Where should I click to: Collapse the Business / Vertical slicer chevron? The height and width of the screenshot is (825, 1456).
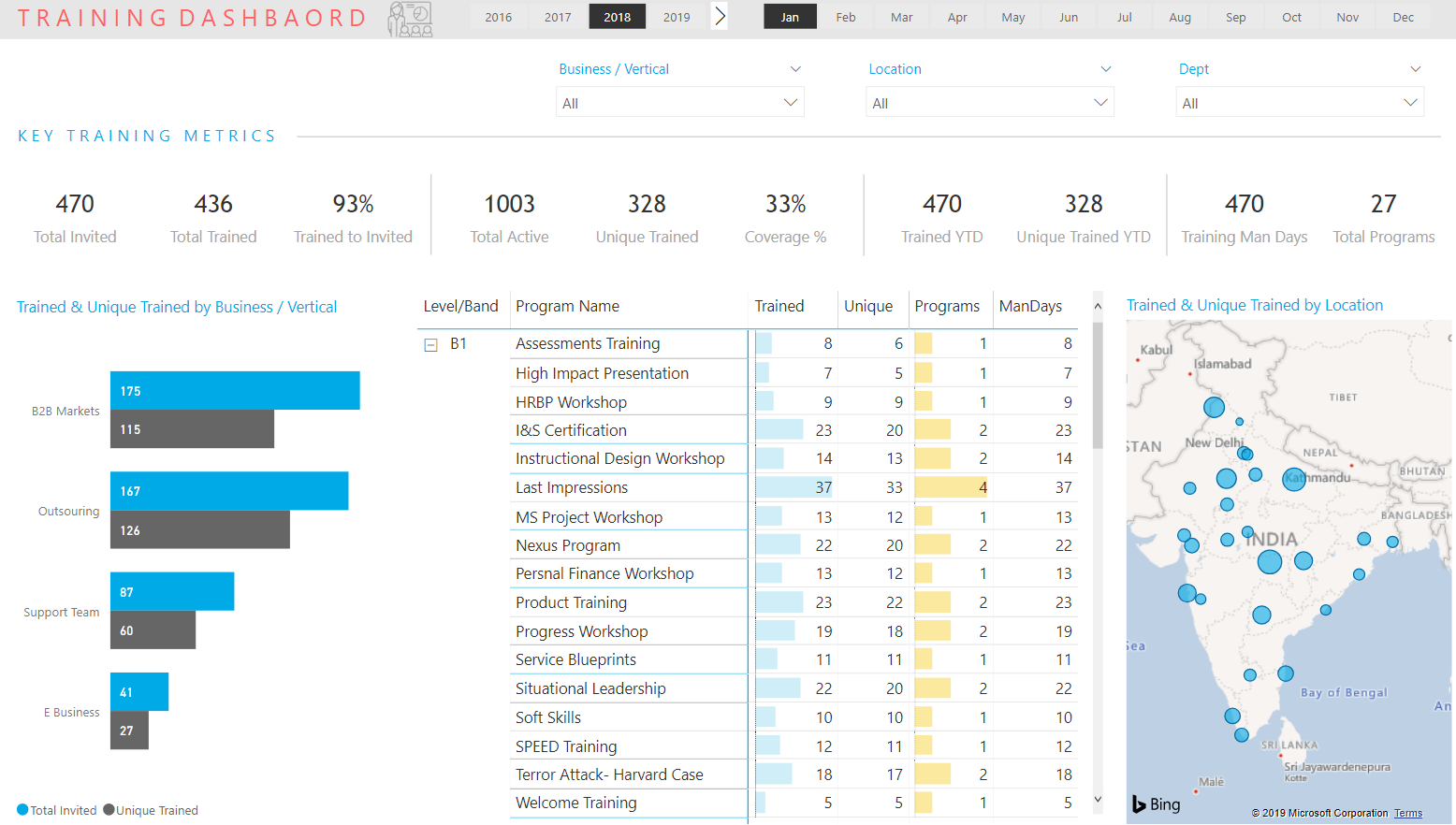795,69
